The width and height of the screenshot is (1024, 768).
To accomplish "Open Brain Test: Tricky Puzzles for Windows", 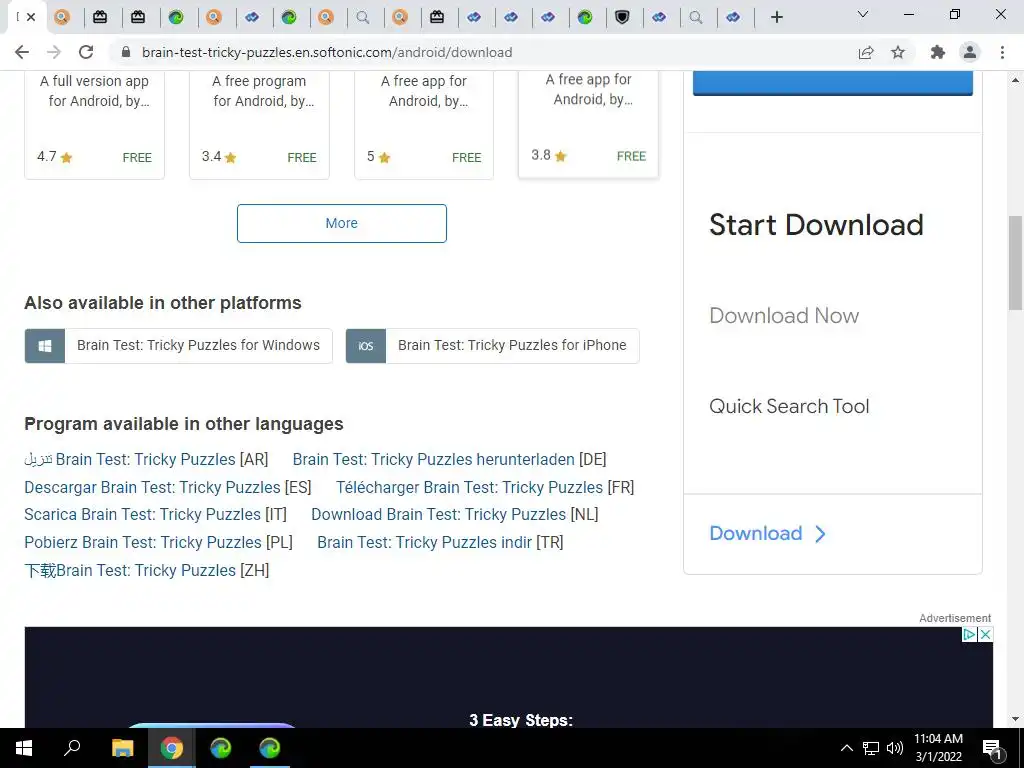I will (178, 345).
